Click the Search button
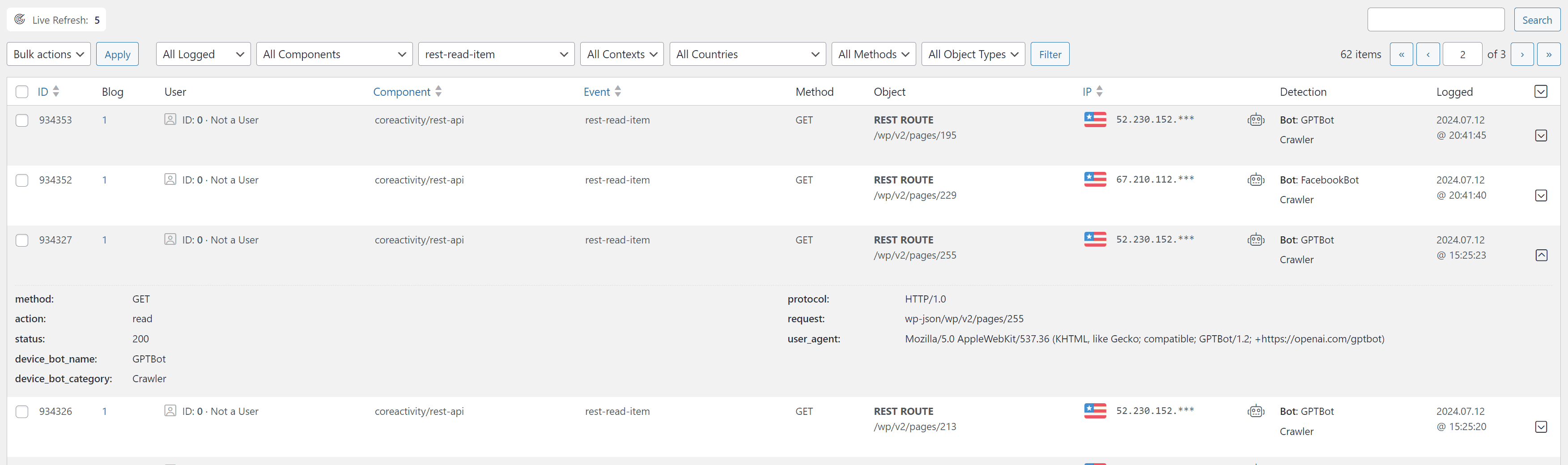Viewport: 1568px width, 465px height. (x=1537, y=20)
